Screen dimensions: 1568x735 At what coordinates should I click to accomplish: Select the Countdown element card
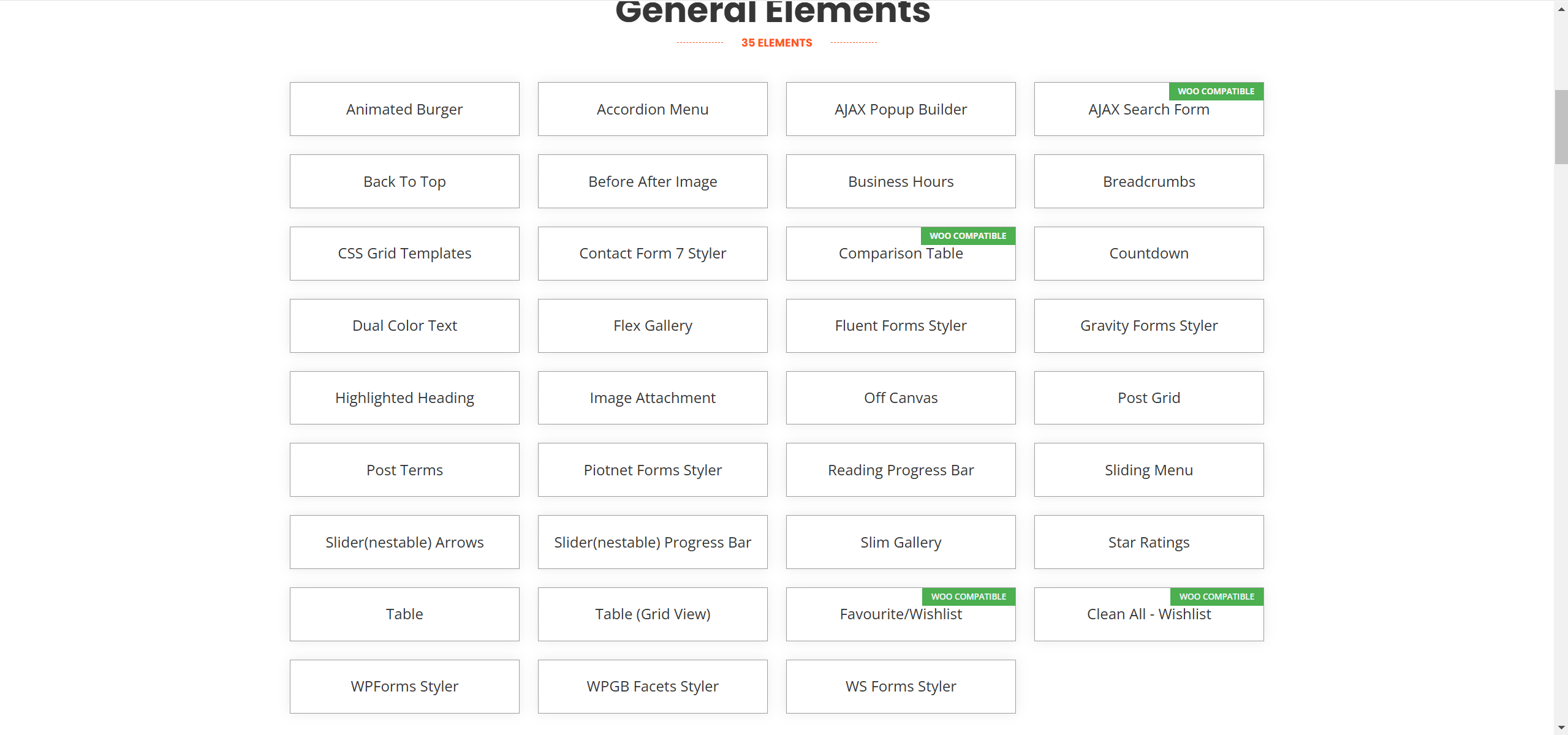1148,254
